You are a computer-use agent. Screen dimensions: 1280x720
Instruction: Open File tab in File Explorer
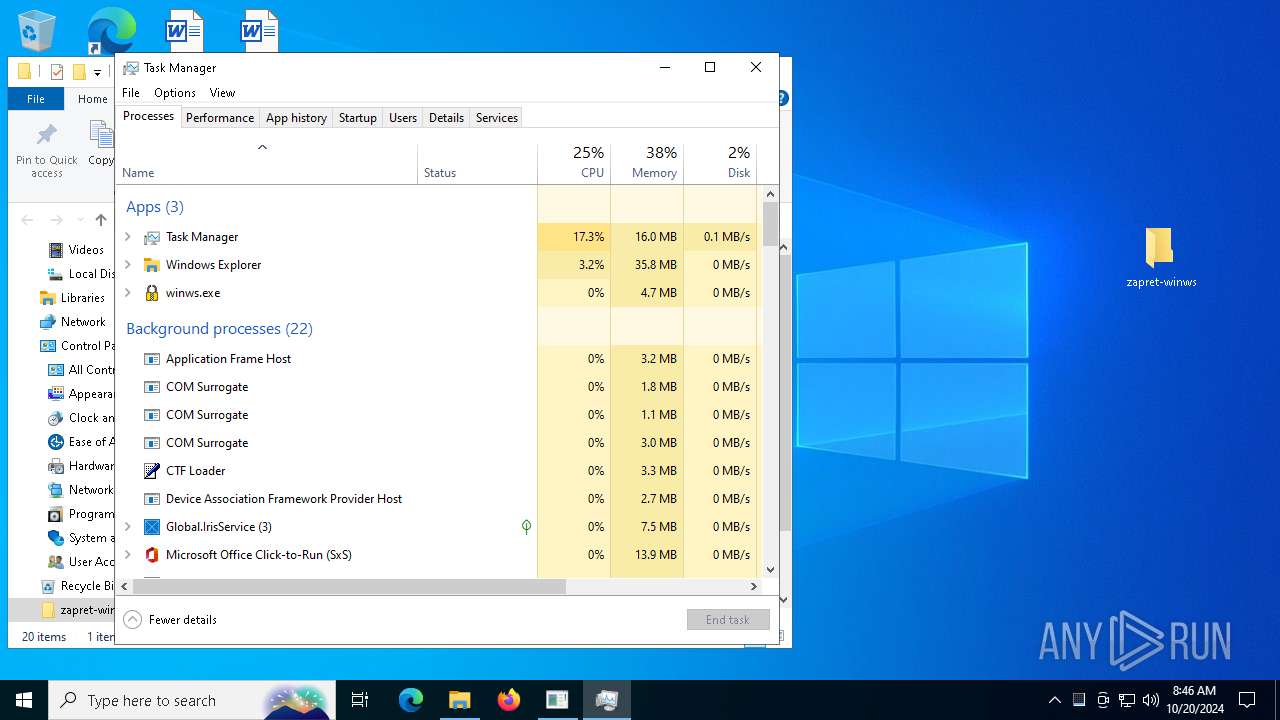[x=35, y=99]
